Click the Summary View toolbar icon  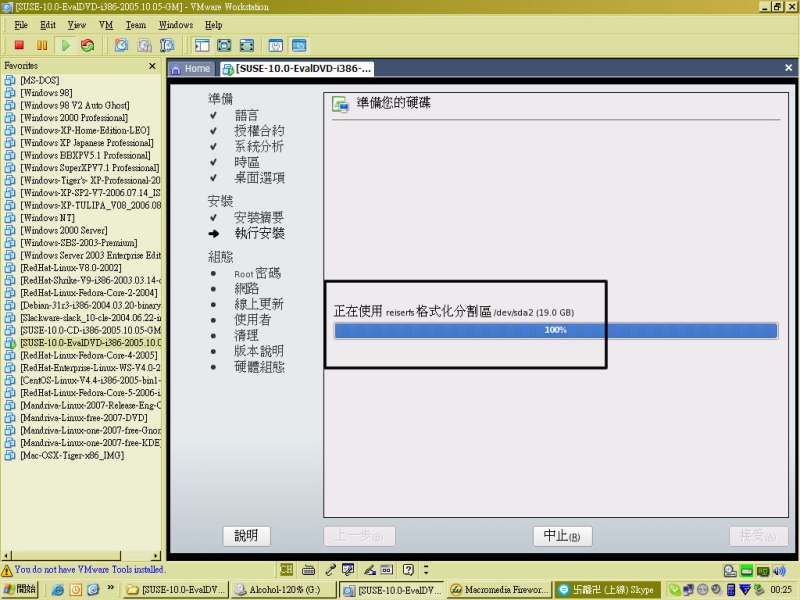tap(276, 45)
